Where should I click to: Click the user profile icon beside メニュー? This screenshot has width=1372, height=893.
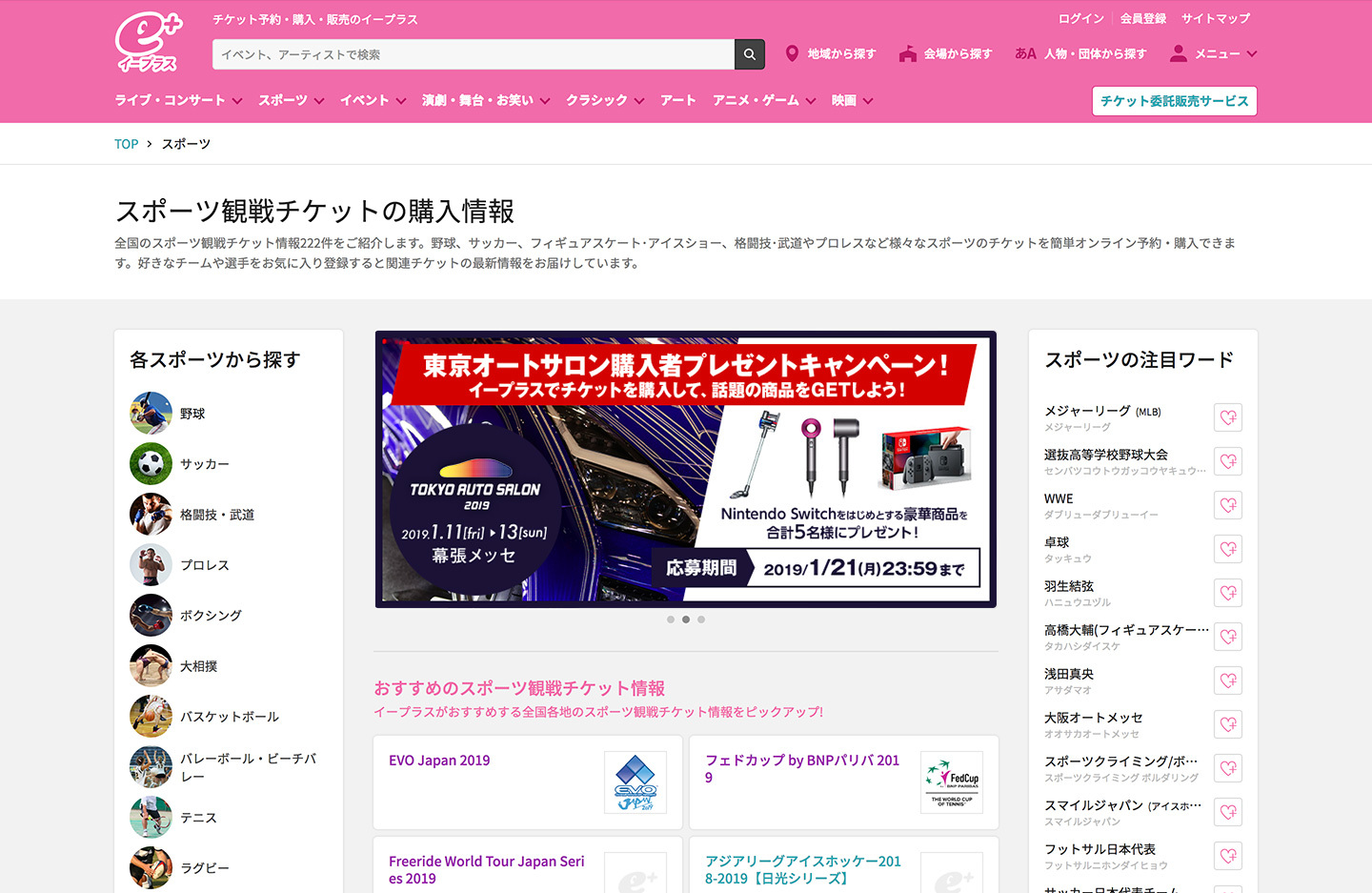click(x=1179, y=53)
